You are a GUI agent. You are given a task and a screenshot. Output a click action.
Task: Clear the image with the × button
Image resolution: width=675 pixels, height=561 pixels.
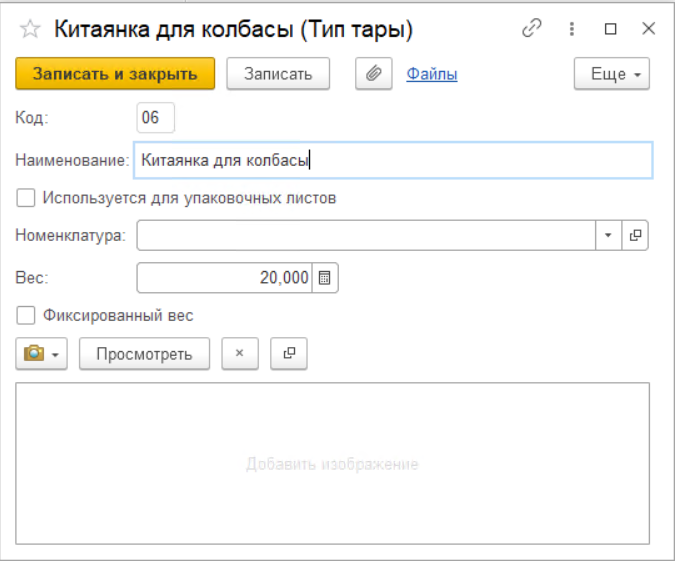[239, 354]
